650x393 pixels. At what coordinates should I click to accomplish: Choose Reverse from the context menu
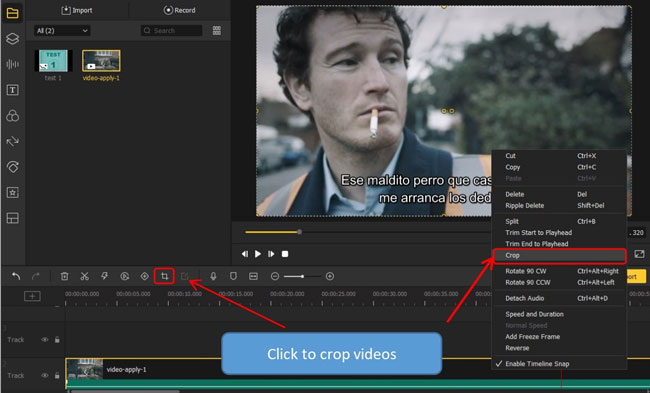tap(559, 348)
